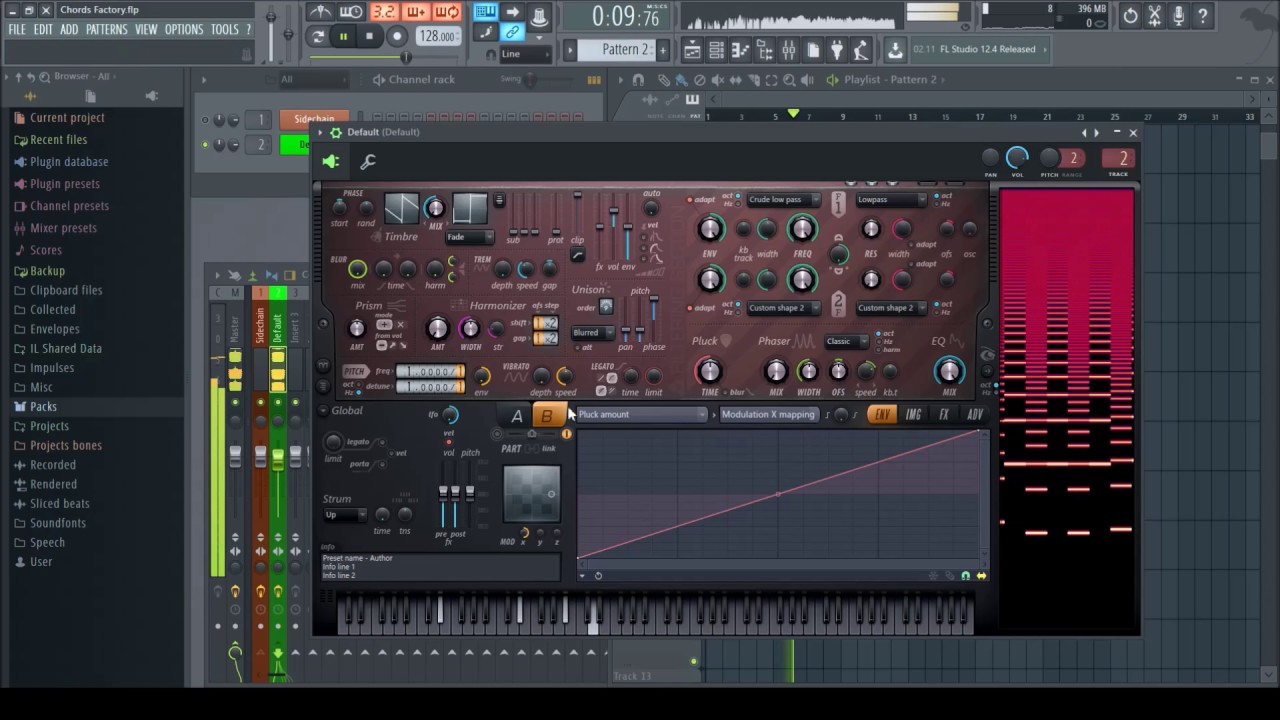Enable Pluck blur option
Screen dimensions: 1280x720
click(726, 393)
